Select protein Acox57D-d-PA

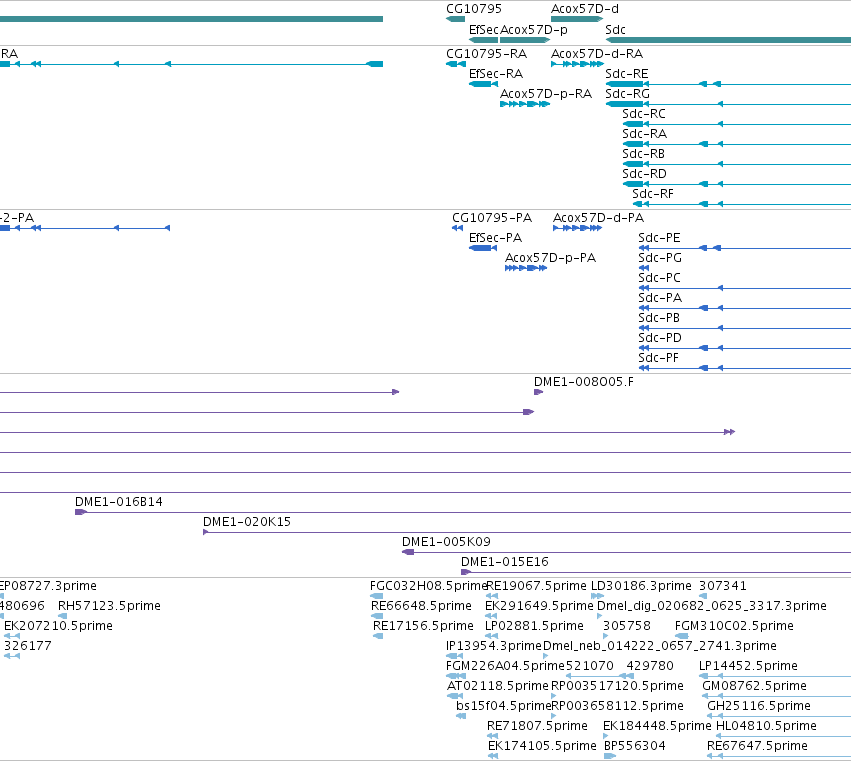[x=577, y=228]
